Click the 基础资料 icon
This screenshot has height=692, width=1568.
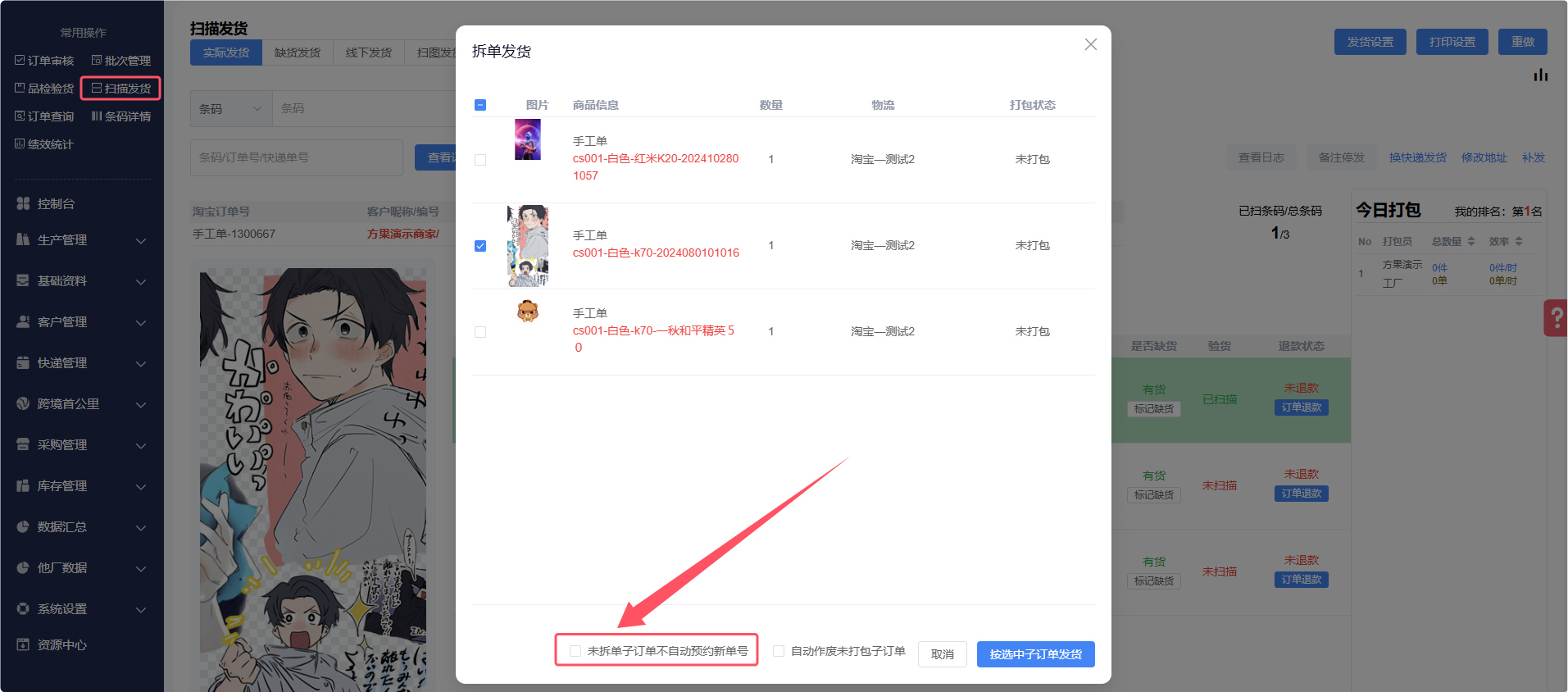point(23,280)
